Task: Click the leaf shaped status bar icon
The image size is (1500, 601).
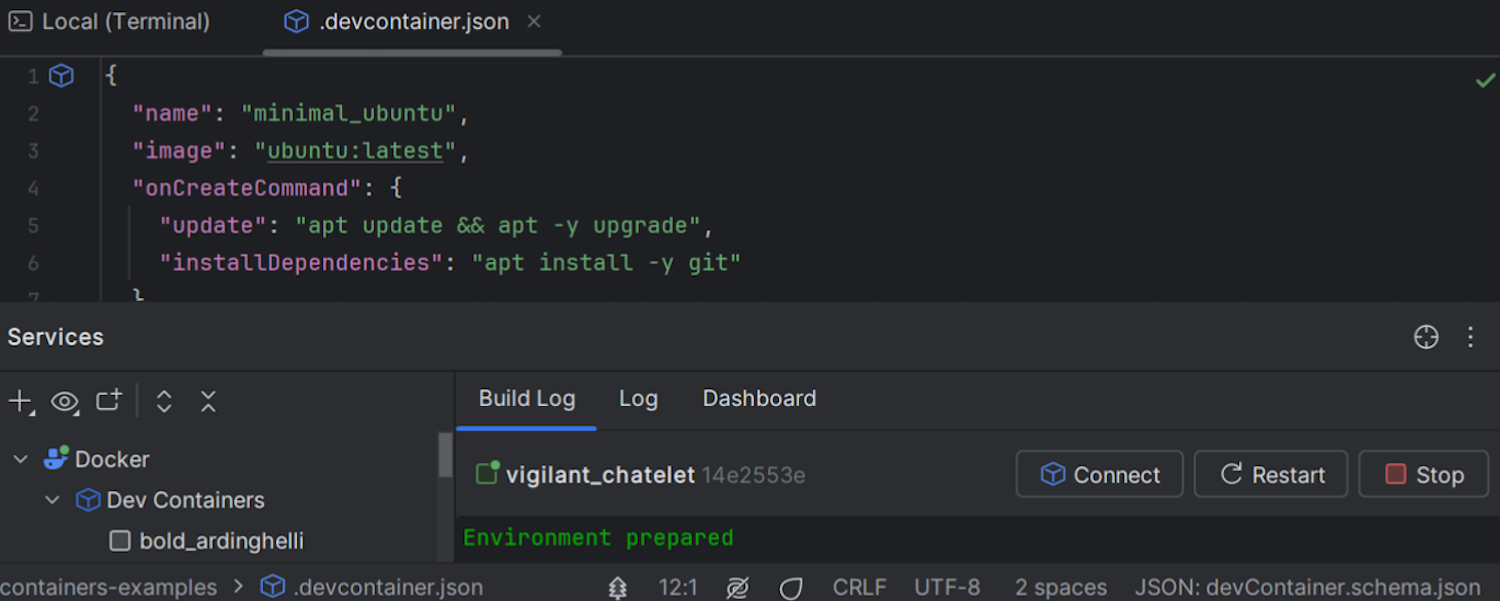Action: pos(790,588)
